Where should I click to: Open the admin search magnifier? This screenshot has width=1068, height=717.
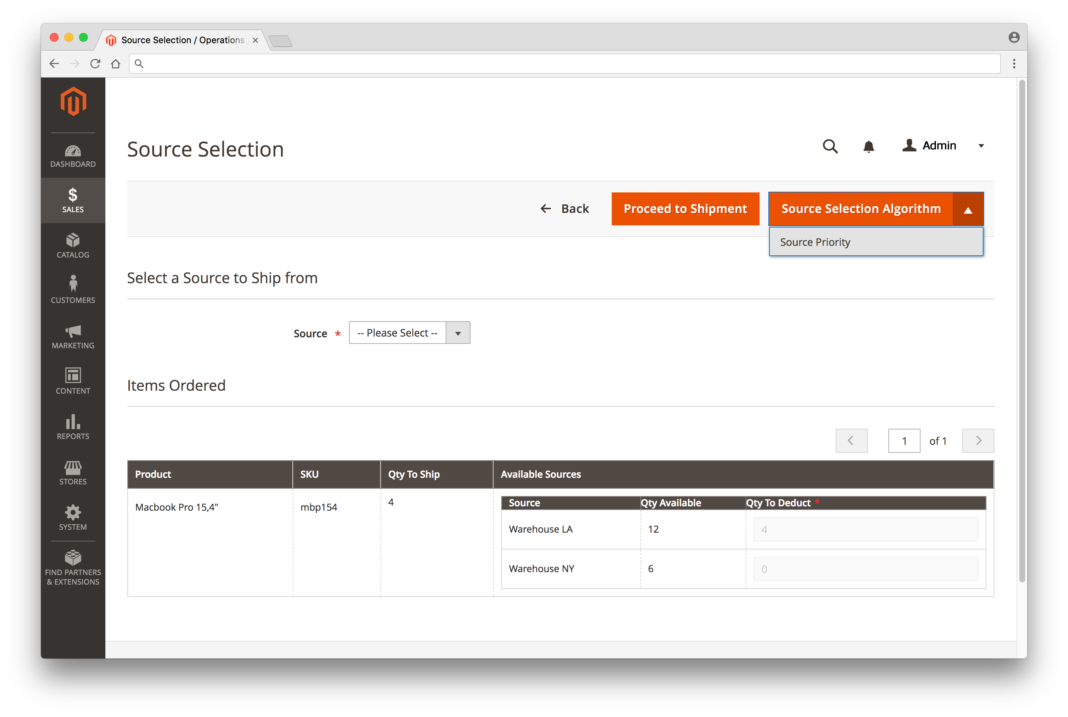830,146
